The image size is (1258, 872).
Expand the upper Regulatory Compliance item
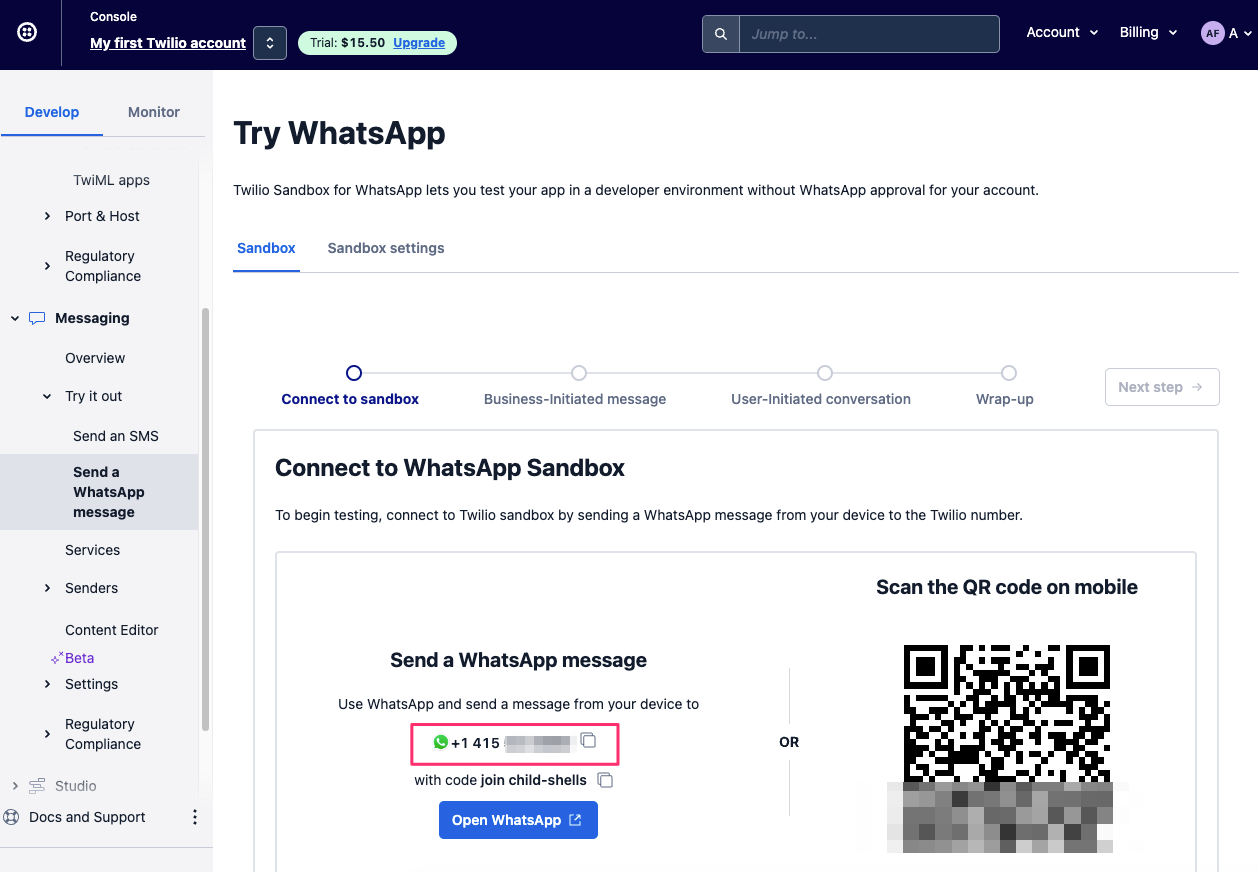(x=47, y=266)
